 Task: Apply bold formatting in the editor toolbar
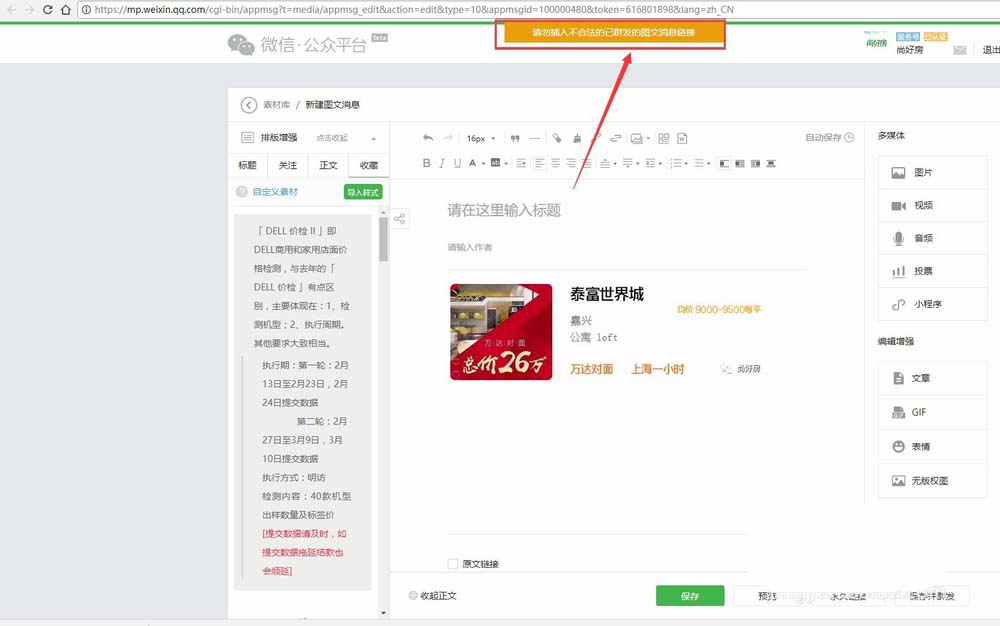(427, 163)
